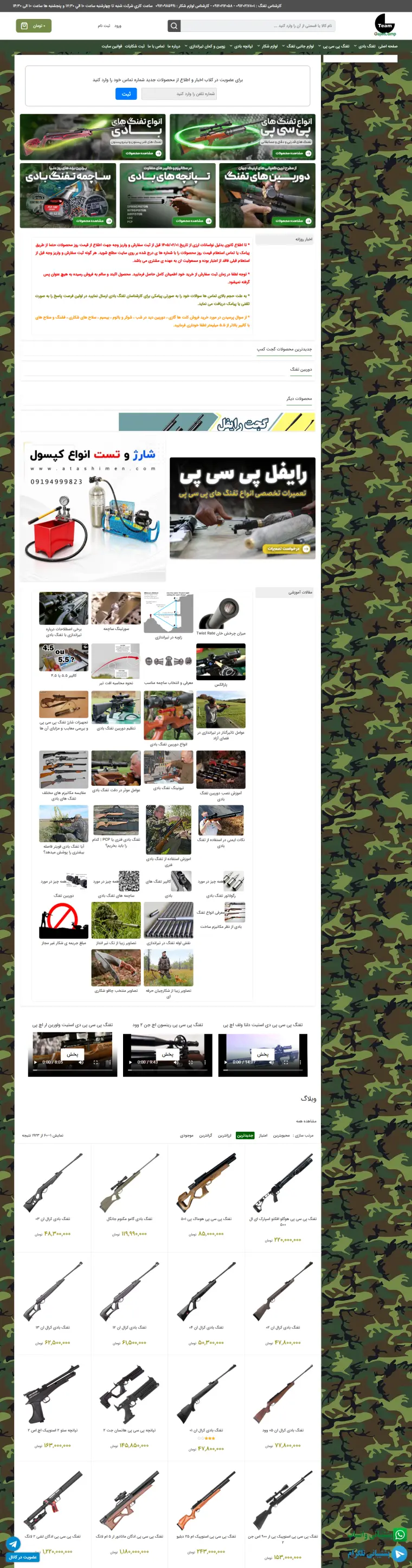The image size is (412, 1568).
Task: Open the PCP rifle repair banner
Action: [x=242, y=508]
